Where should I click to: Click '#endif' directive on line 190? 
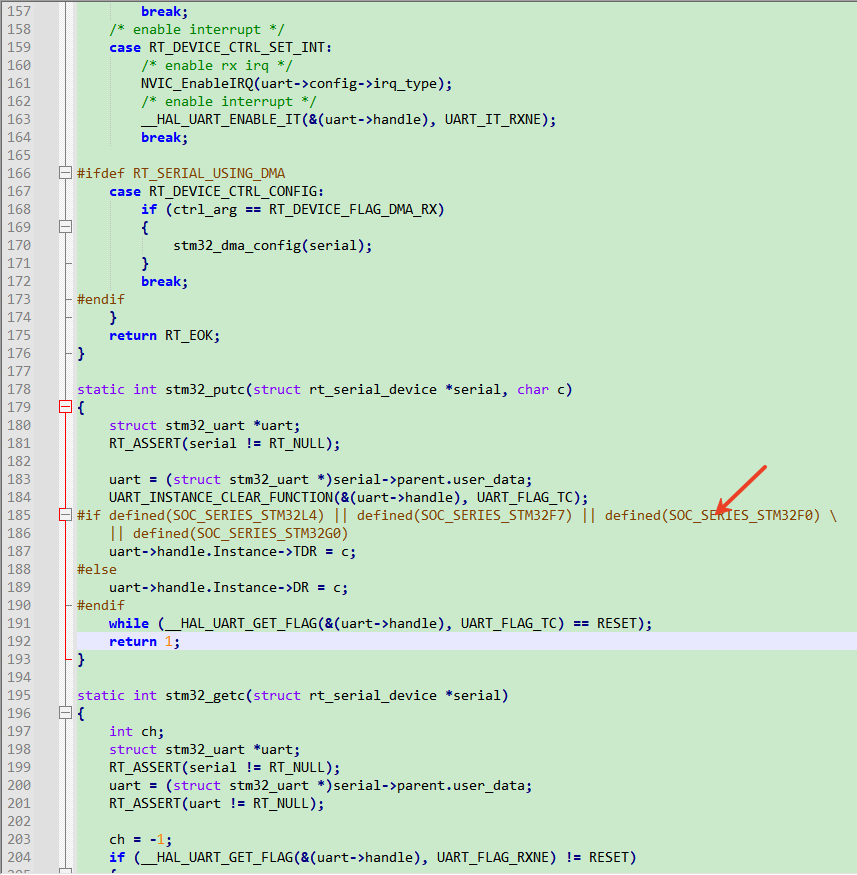coord(101,605)
